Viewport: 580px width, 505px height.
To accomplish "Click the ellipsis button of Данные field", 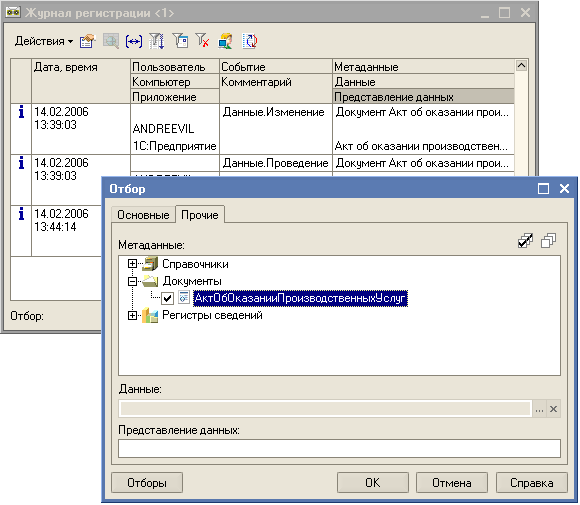I will coord(539,409).
